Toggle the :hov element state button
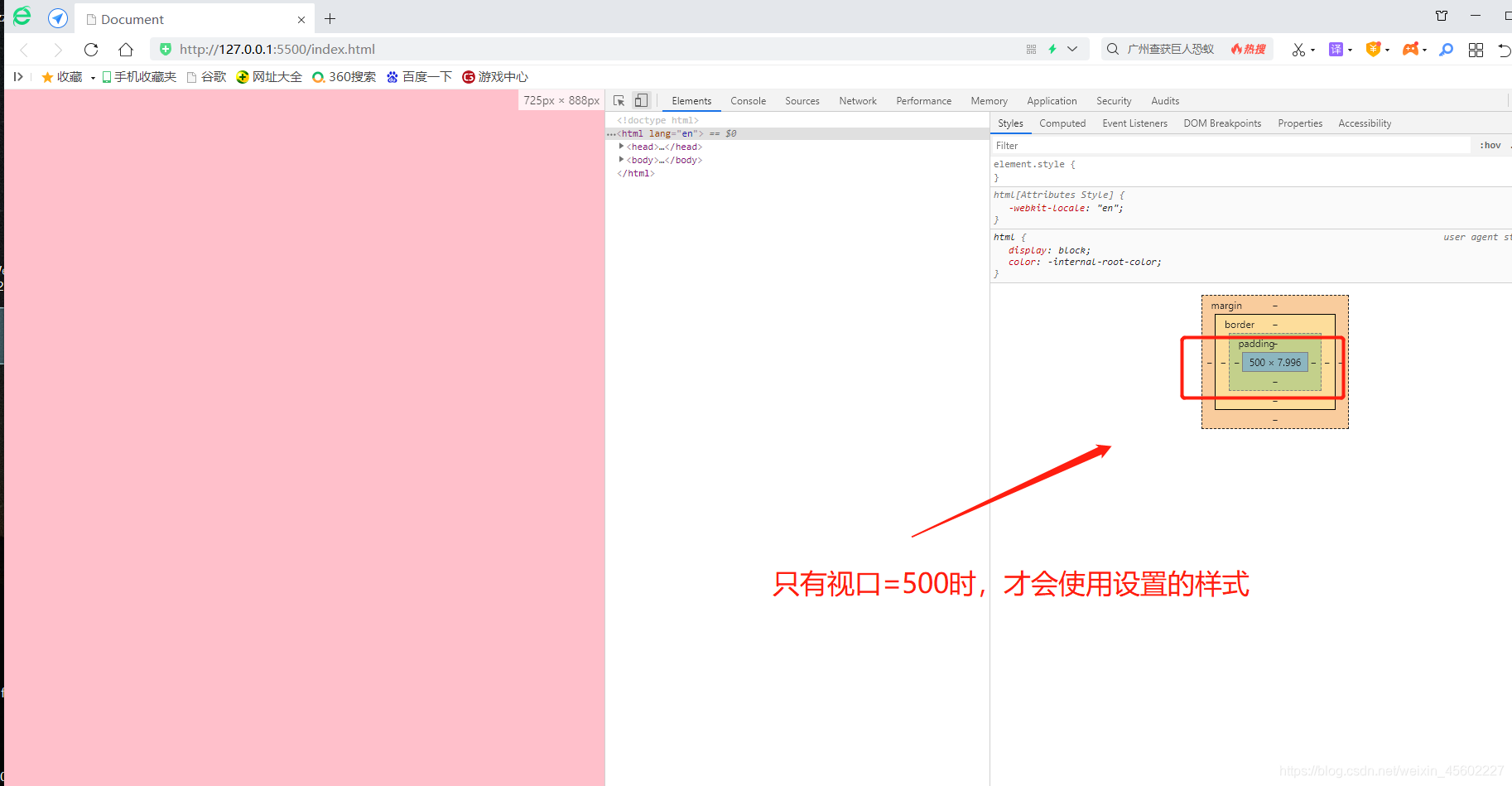 pos(1490,146)
